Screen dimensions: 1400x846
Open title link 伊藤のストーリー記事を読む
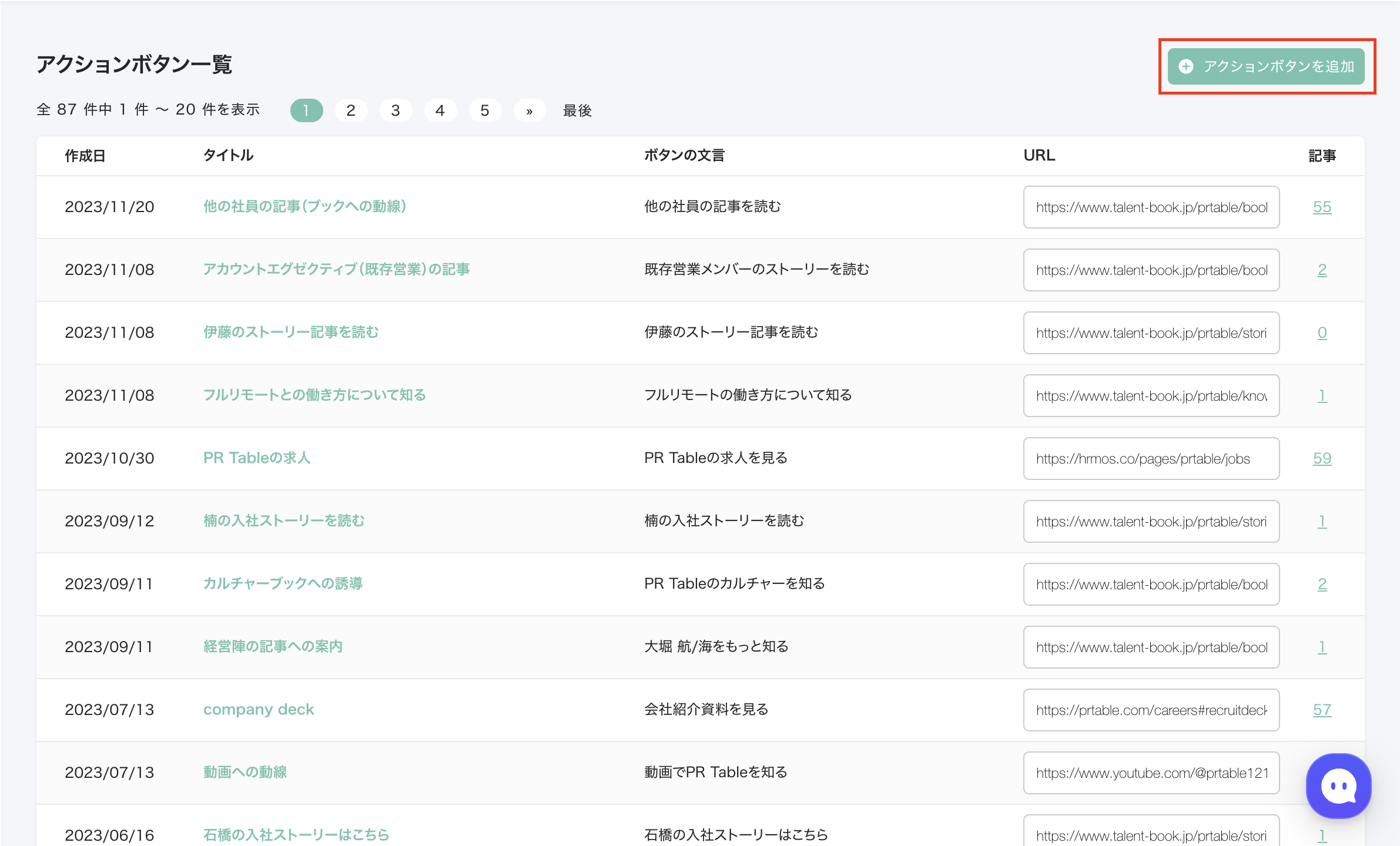(x=291, y=332)
